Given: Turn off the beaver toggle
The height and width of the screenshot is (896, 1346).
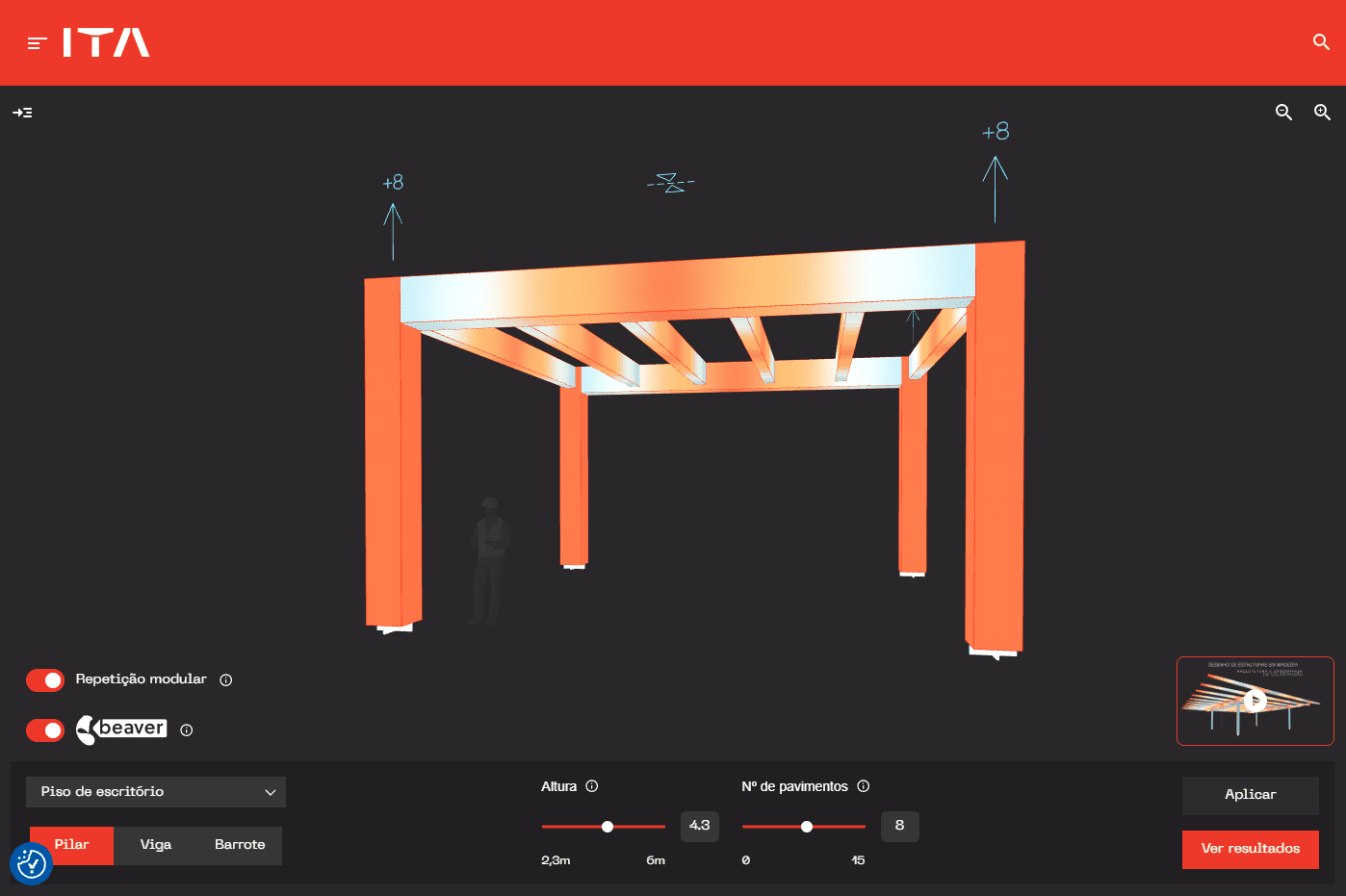Looking at the screenshot, I should click(x=45, y=730).
